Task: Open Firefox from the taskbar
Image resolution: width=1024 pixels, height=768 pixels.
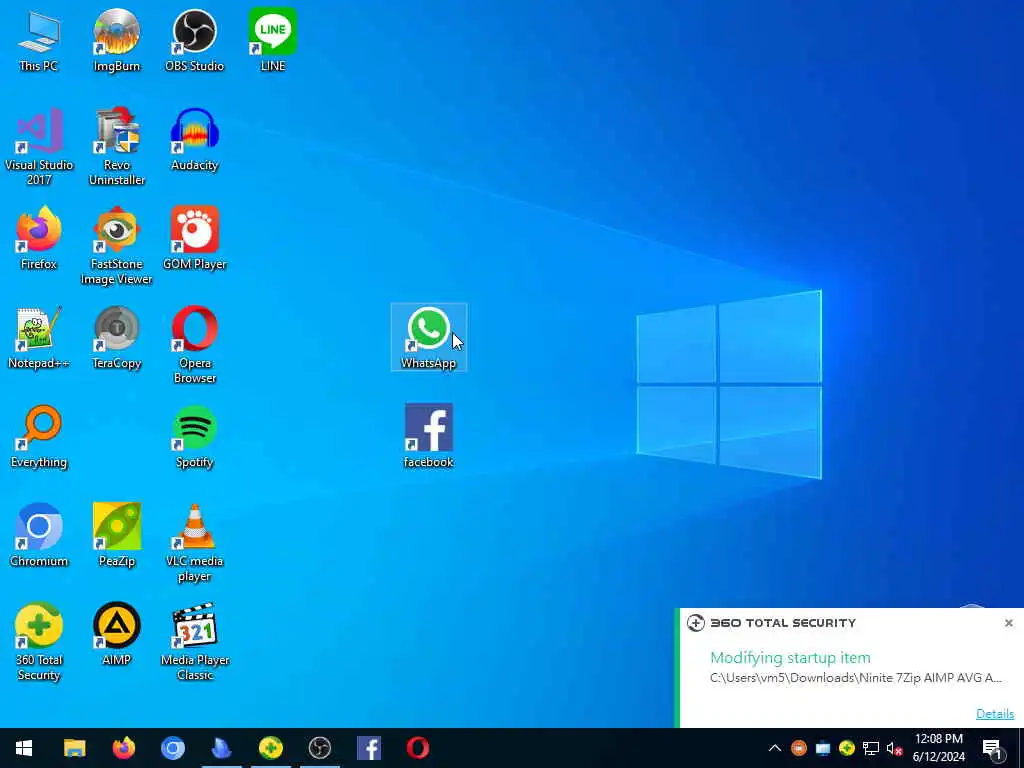Action: tap(123, 748)
